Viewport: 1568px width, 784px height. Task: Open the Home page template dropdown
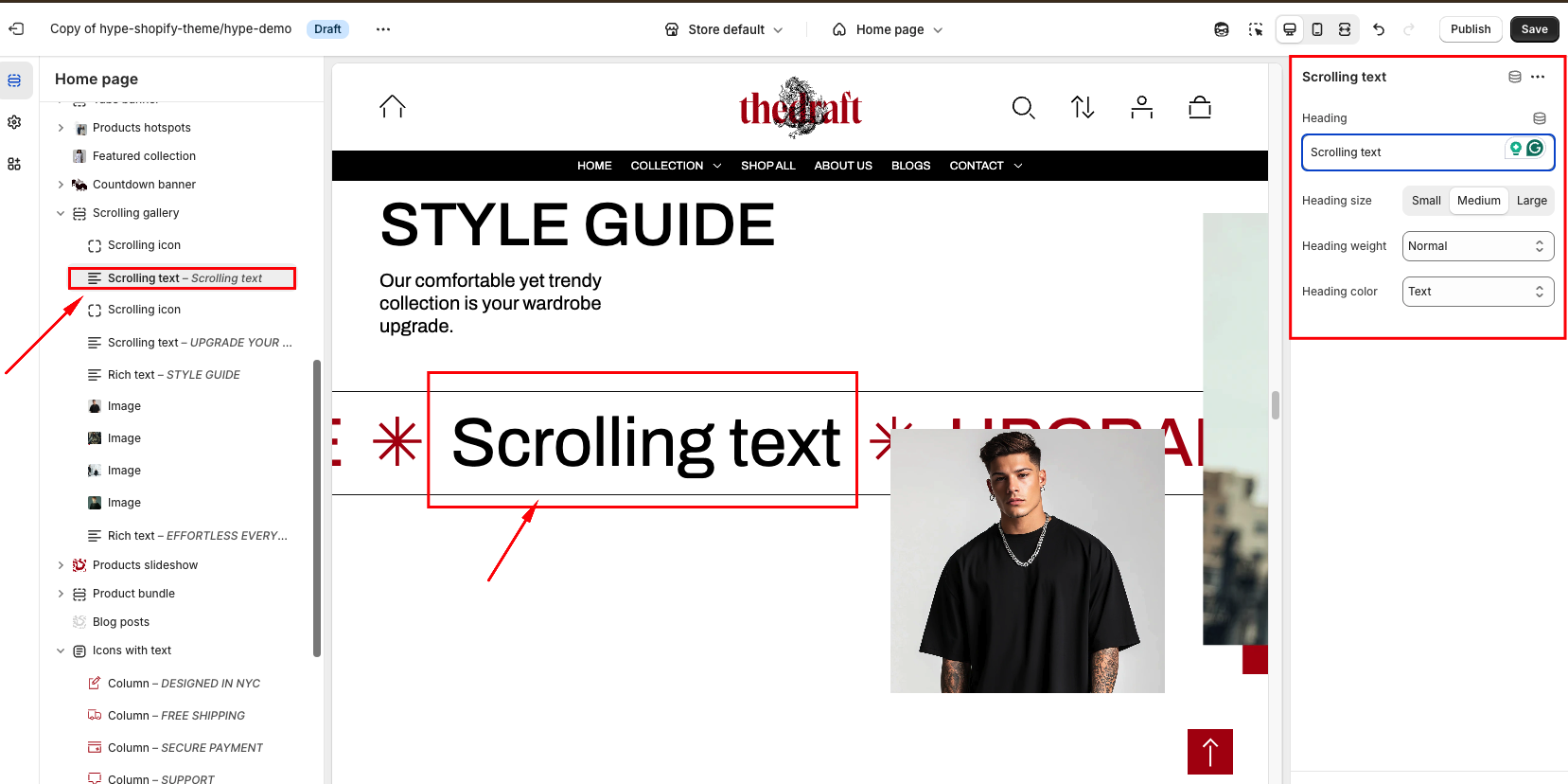(889, 29)
